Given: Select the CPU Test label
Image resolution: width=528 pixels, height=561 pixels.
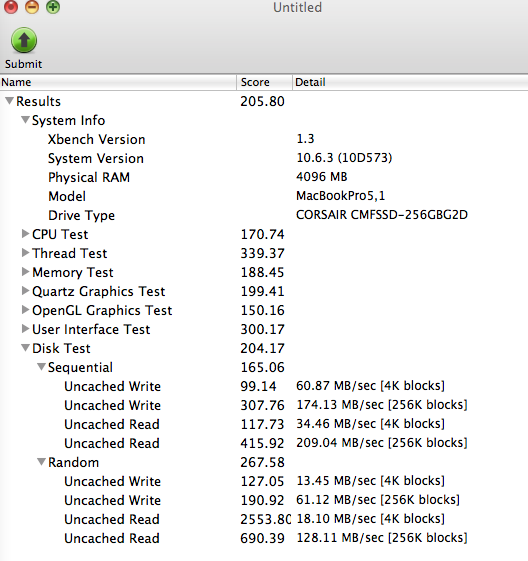Looking at the screenshot, I should 60,234.
